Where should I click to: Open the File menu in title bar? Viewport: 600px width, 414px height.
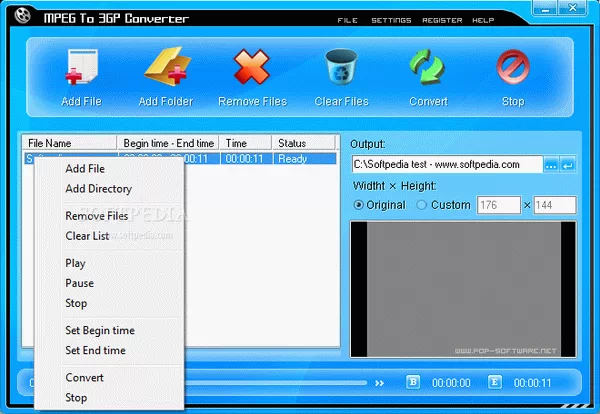pos(347,20)
